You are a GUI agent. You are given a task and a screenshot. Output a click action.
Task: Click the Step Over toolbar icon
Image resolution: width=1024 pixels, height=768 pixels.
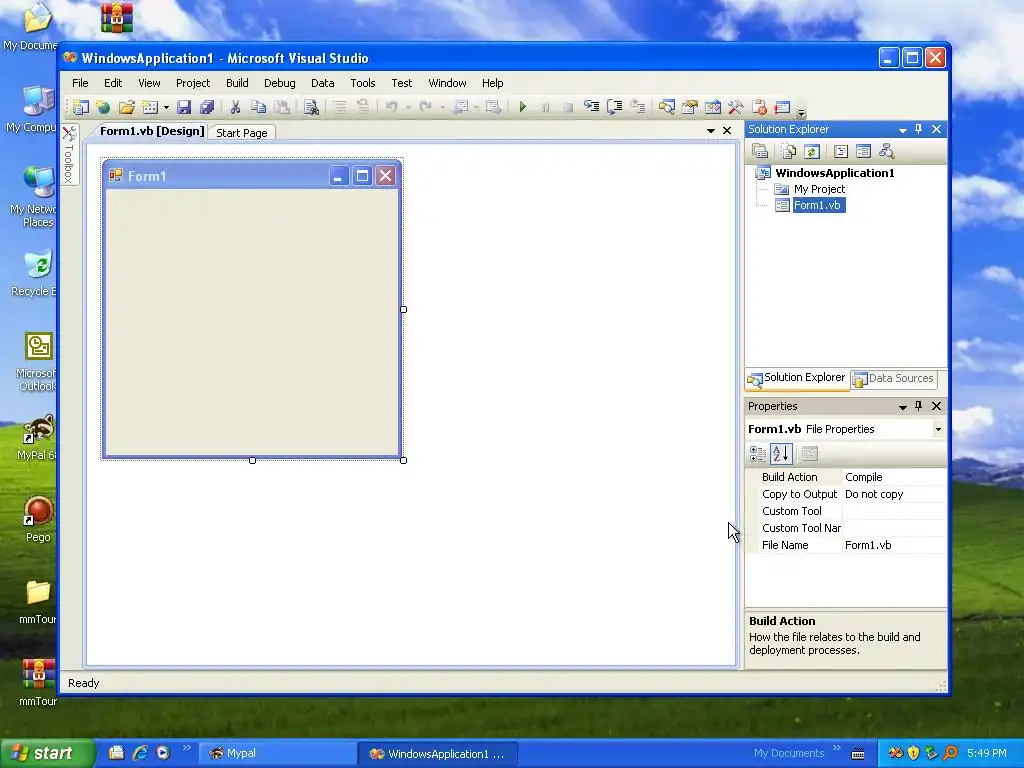[615, 107]
